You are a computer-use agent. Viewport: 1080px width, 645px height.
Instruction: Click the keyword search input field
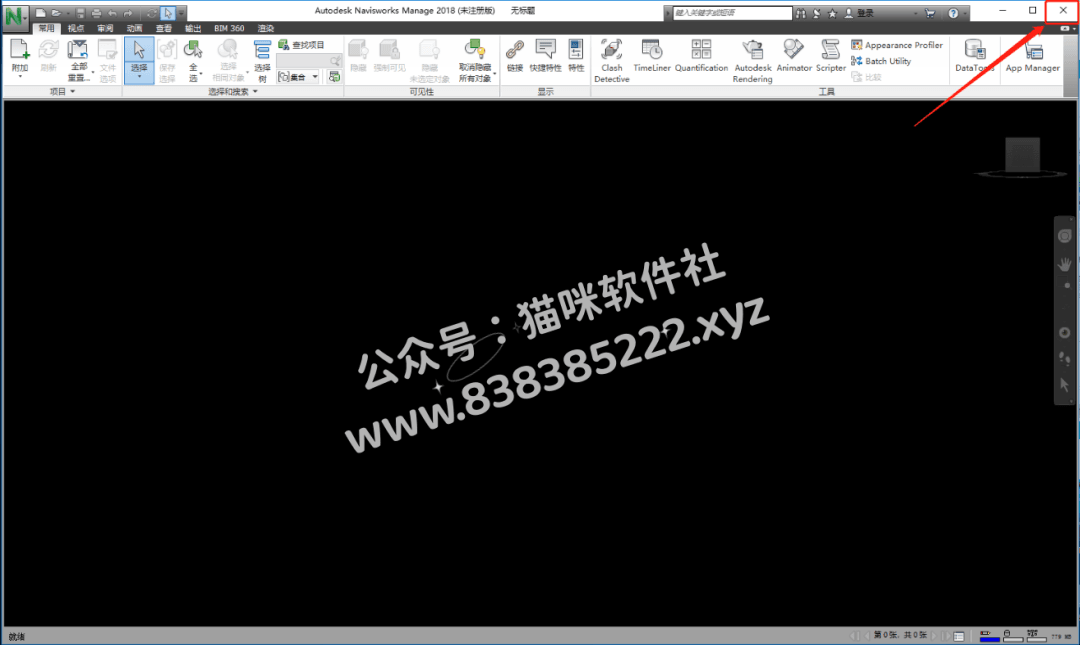732,13
